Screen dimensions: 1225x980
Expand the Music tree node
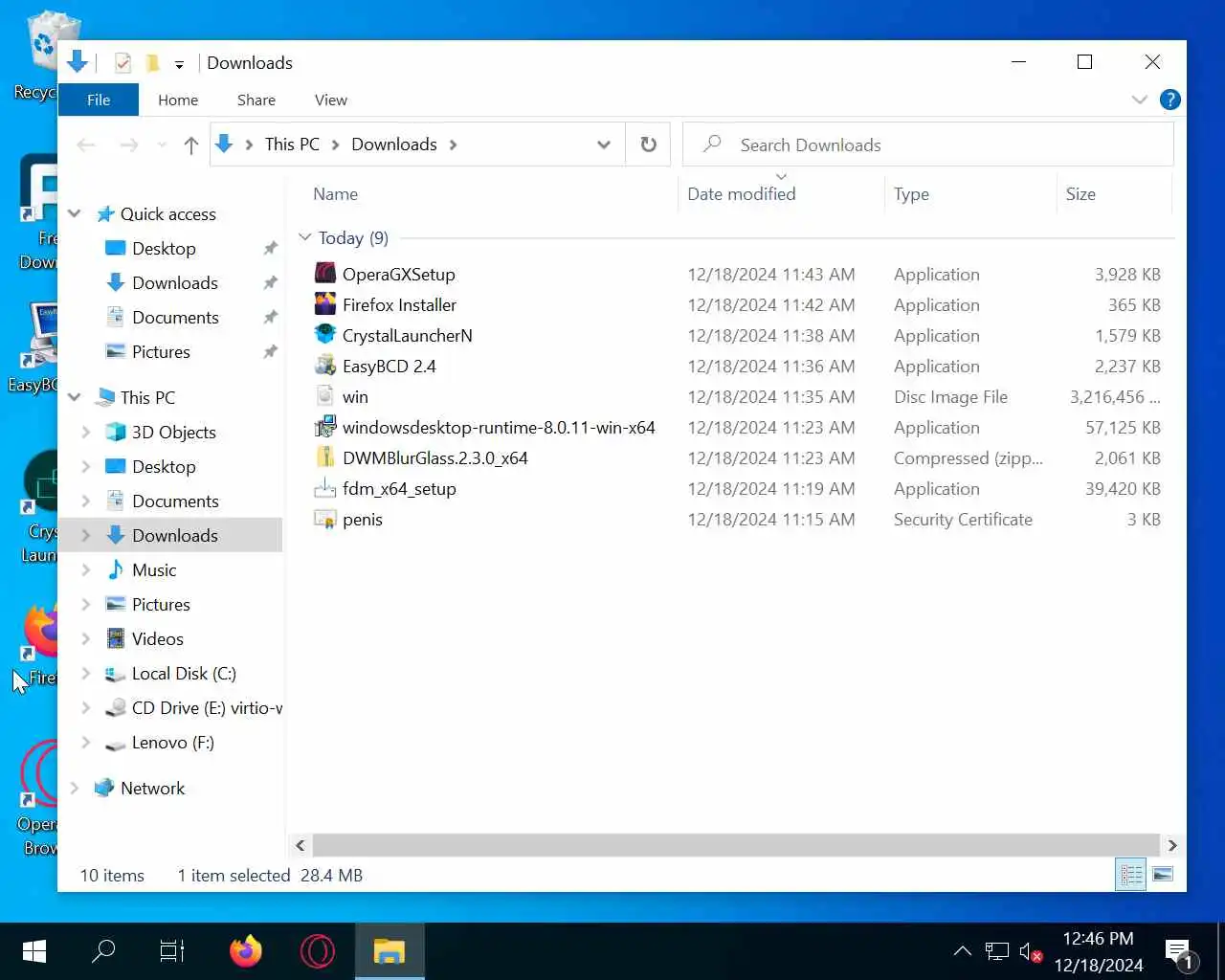[86, 570]
